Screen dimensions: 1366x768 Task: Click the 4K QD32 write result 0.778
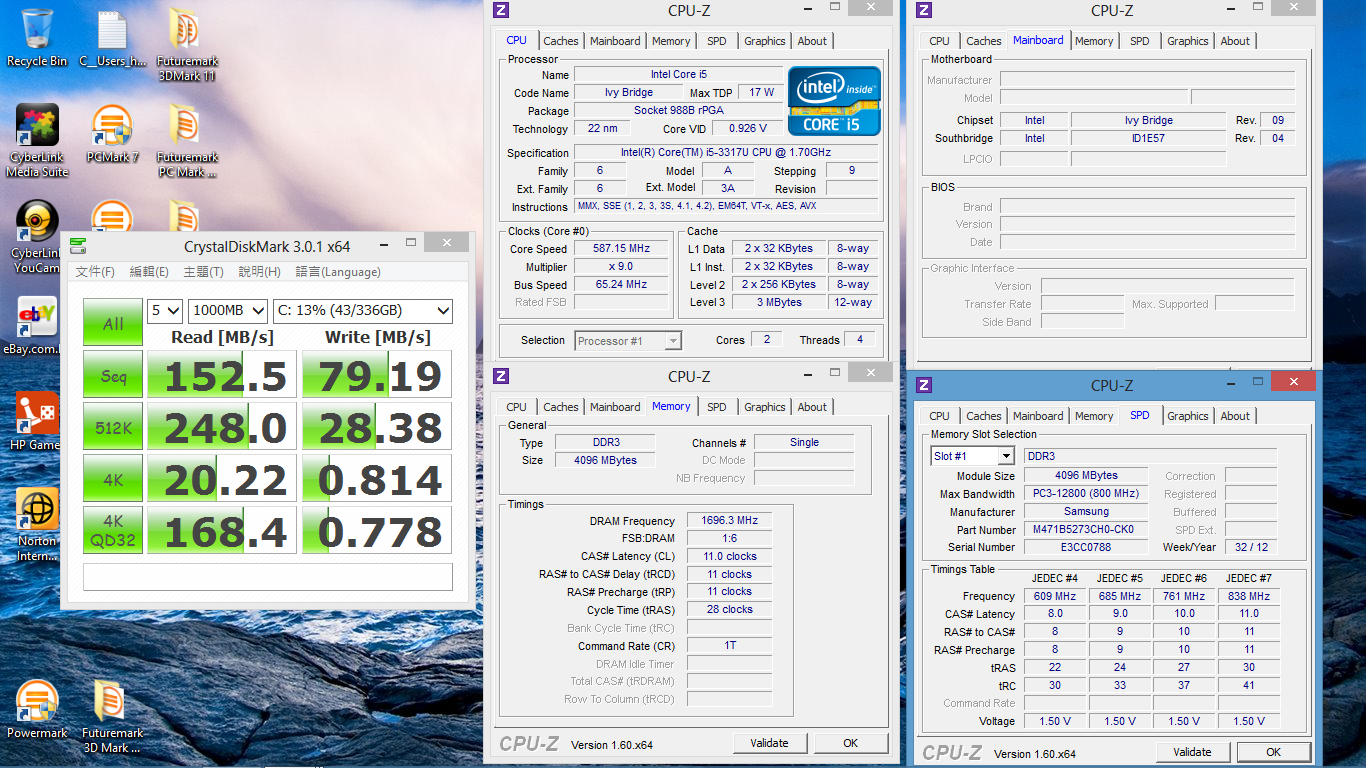(x=378, y=531)
